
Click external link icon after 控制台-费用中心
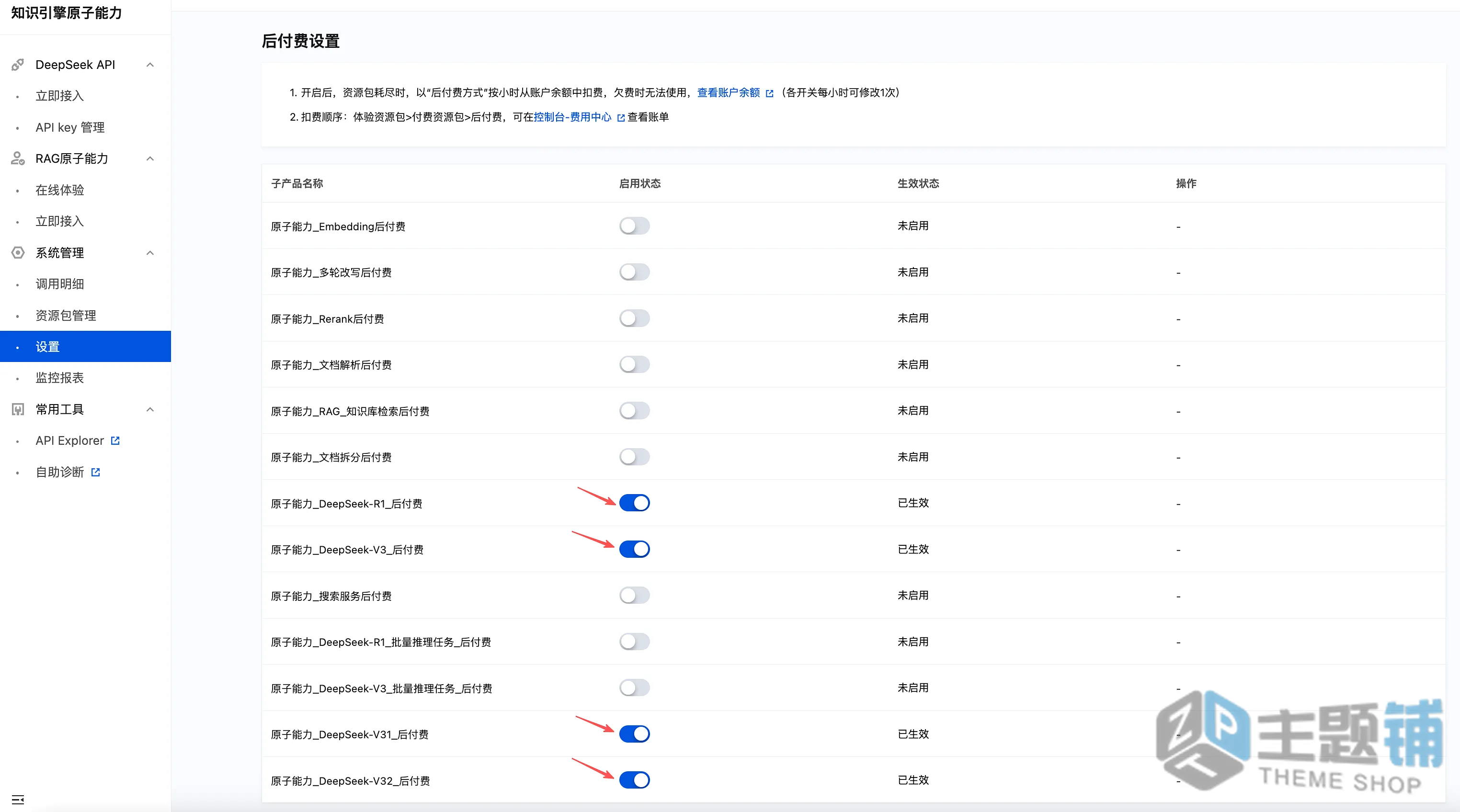point(621,118)
